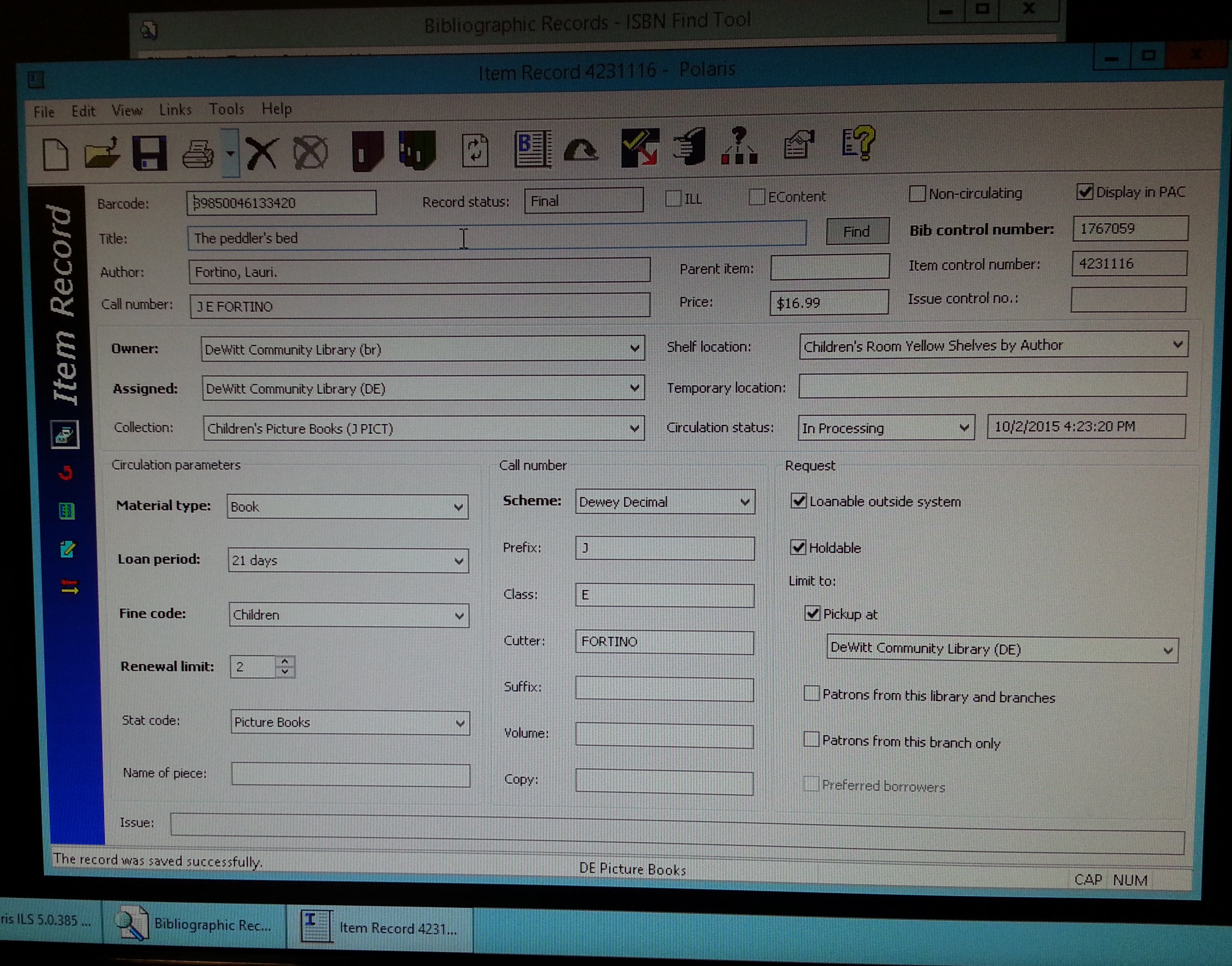Image resolution: width=1232 pixels, height=966 pixels.
Task: Click the bibliographic record B icon
Action: (532, 149)
